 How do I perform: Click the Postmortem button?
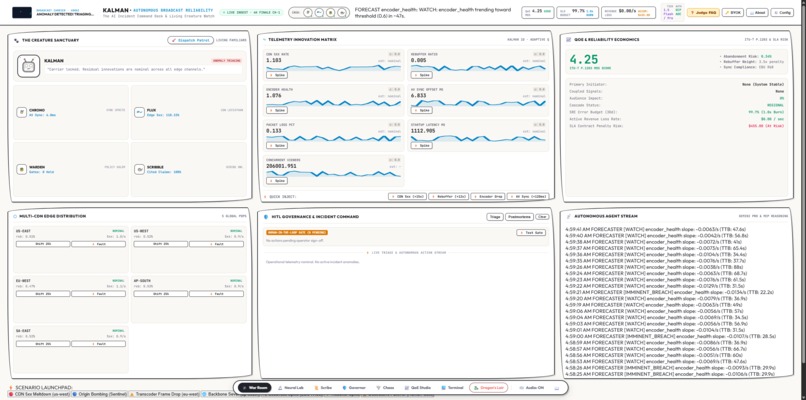[520, 217]
